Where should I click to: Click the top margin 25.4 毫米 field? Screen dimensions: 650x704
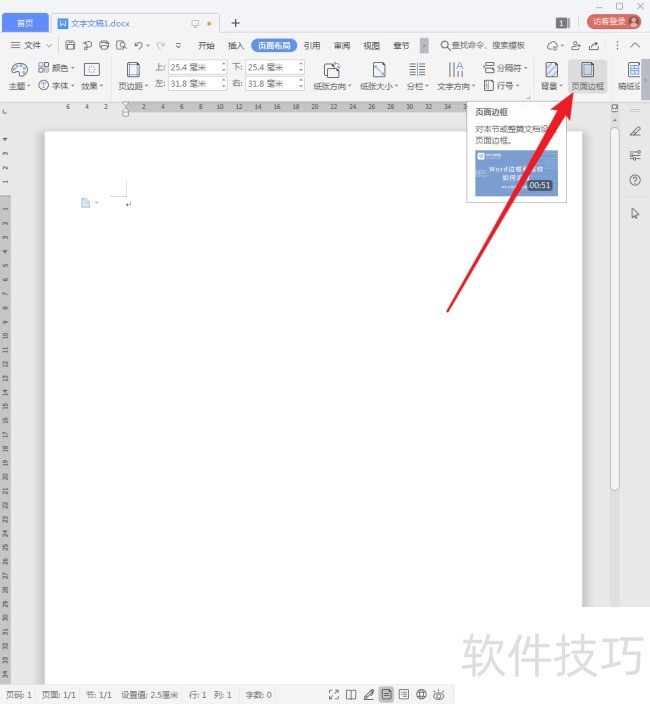tap(194, 67)
